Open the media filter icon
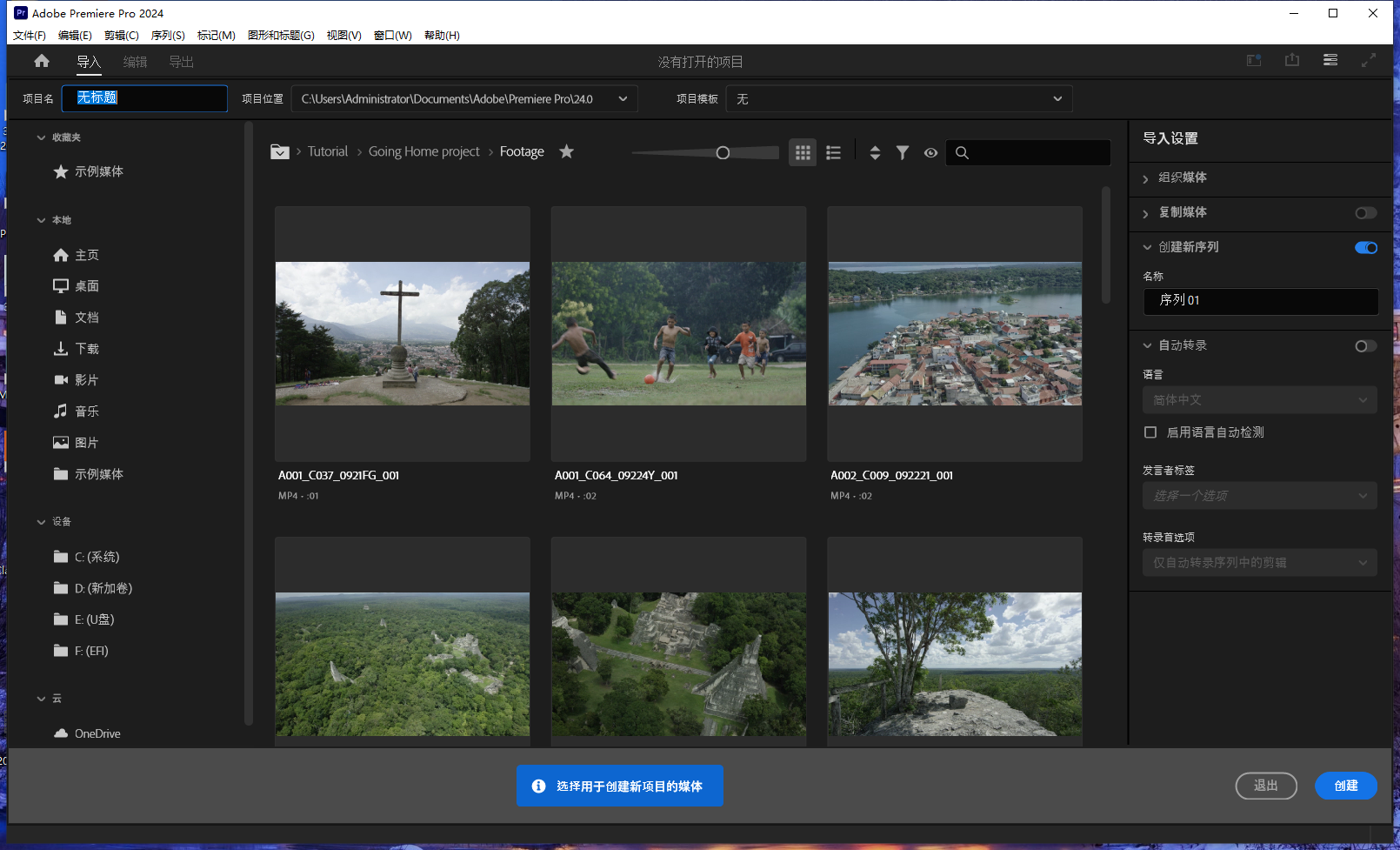The height and width of the screenshot is (850, 1400). [x=902, y=152]
